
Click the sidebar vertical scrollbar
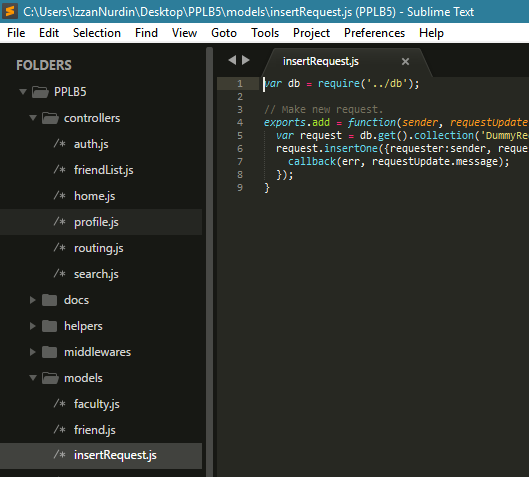pyautogui.click(x=210, y=262)
